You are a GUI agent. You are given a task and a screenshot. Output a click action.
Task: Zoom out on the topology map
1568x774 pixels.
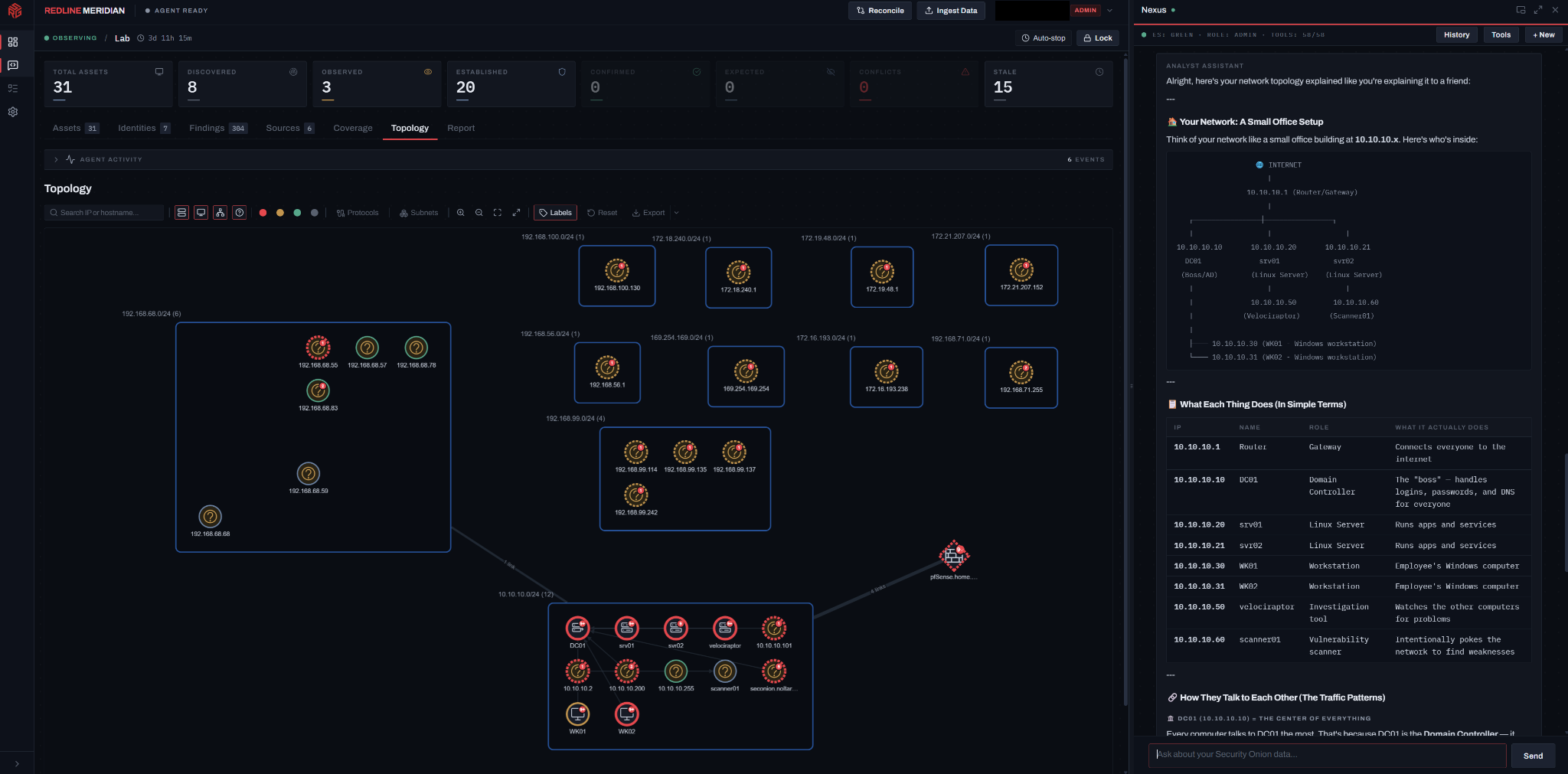click(x=479, y=213)
